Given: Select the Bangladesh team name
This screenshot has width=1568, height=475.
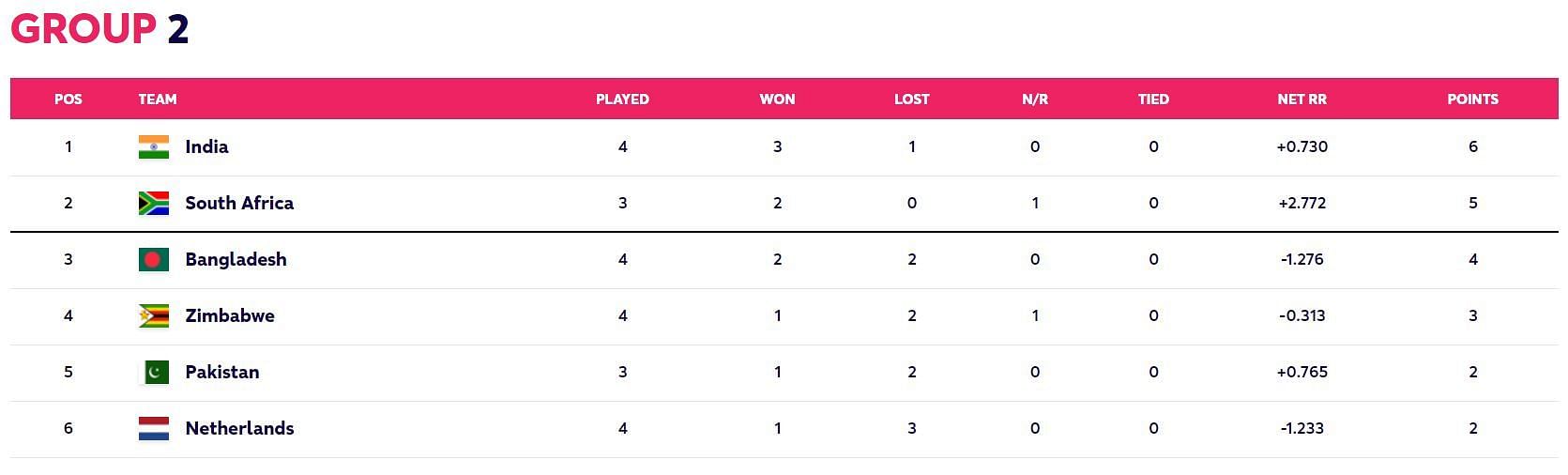Looking at the screenshot, I should [x=236, y=259].
